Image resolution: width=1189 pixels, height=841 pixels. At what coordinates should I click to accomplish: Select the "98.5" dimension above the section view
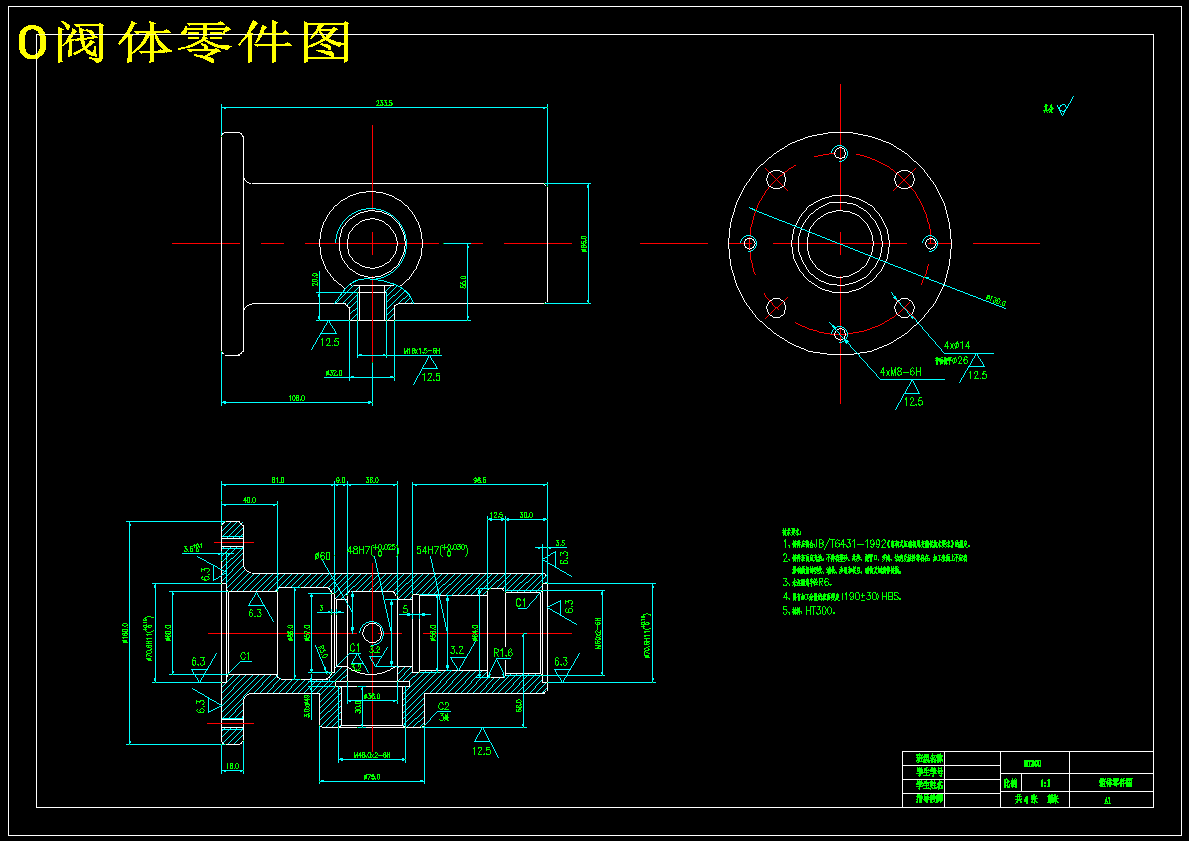479,480
